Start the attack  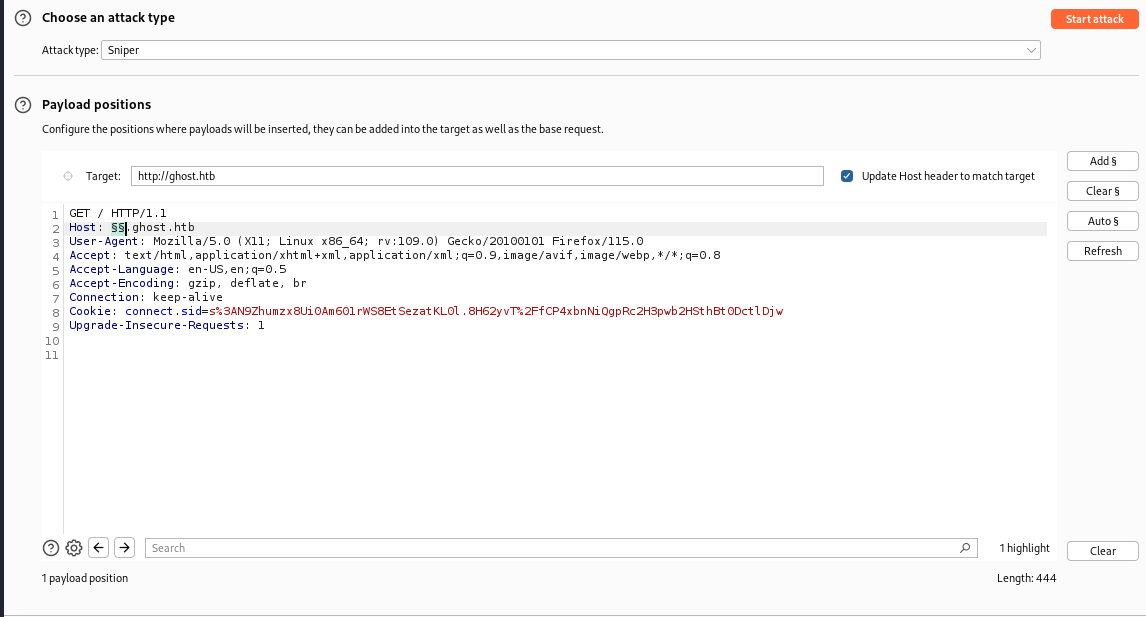click(x=1094, y=19)
